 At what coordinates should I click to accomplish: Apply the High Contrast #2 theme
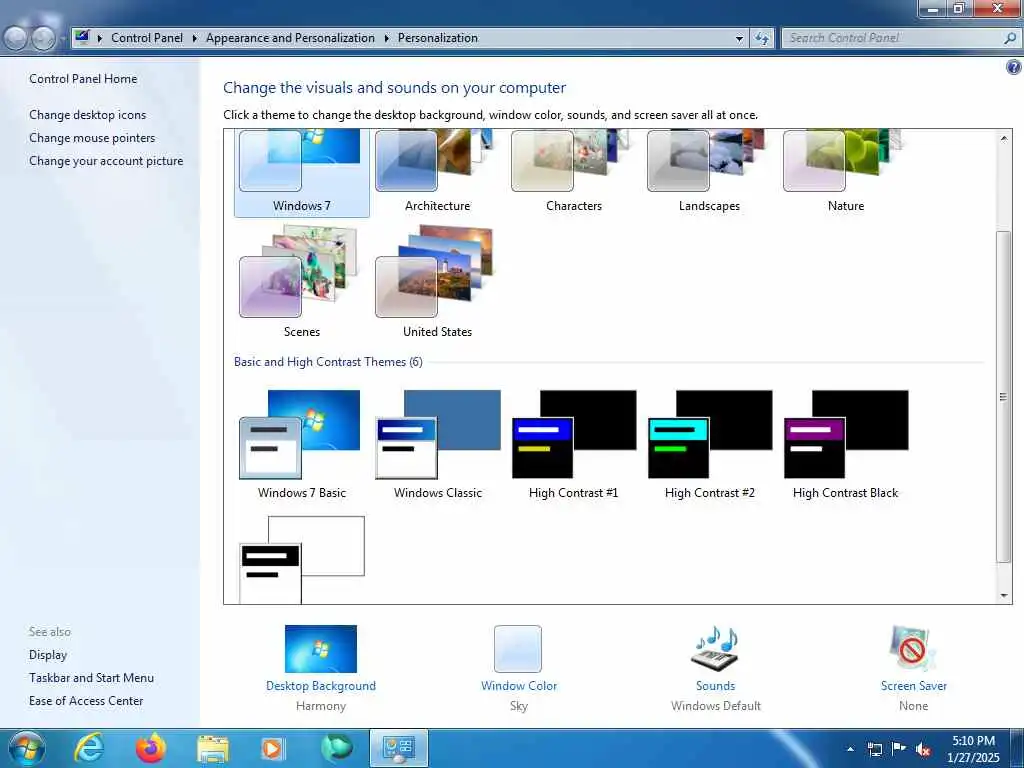(x=709, y=444)
